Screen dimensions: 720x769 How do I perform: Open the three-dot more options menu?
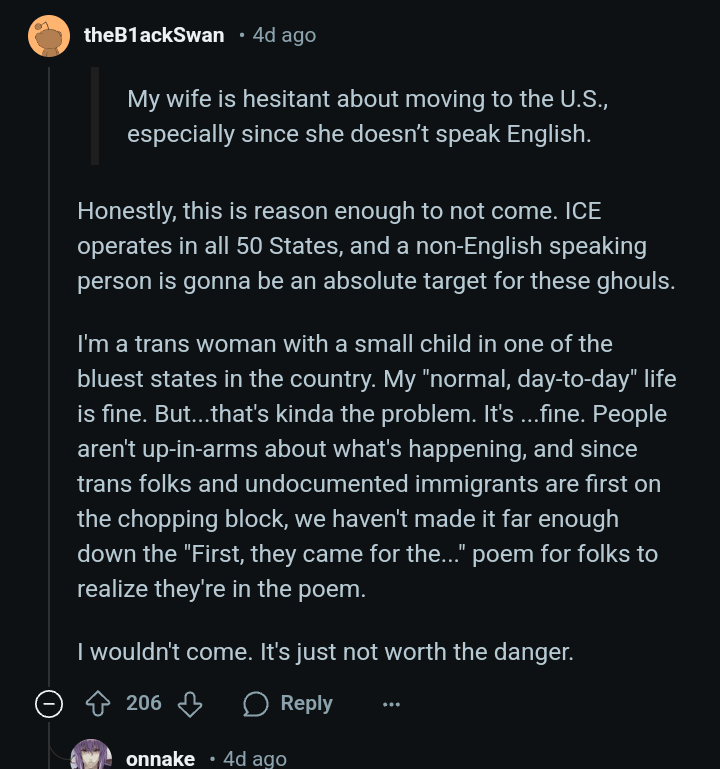(x=391, y=704)
